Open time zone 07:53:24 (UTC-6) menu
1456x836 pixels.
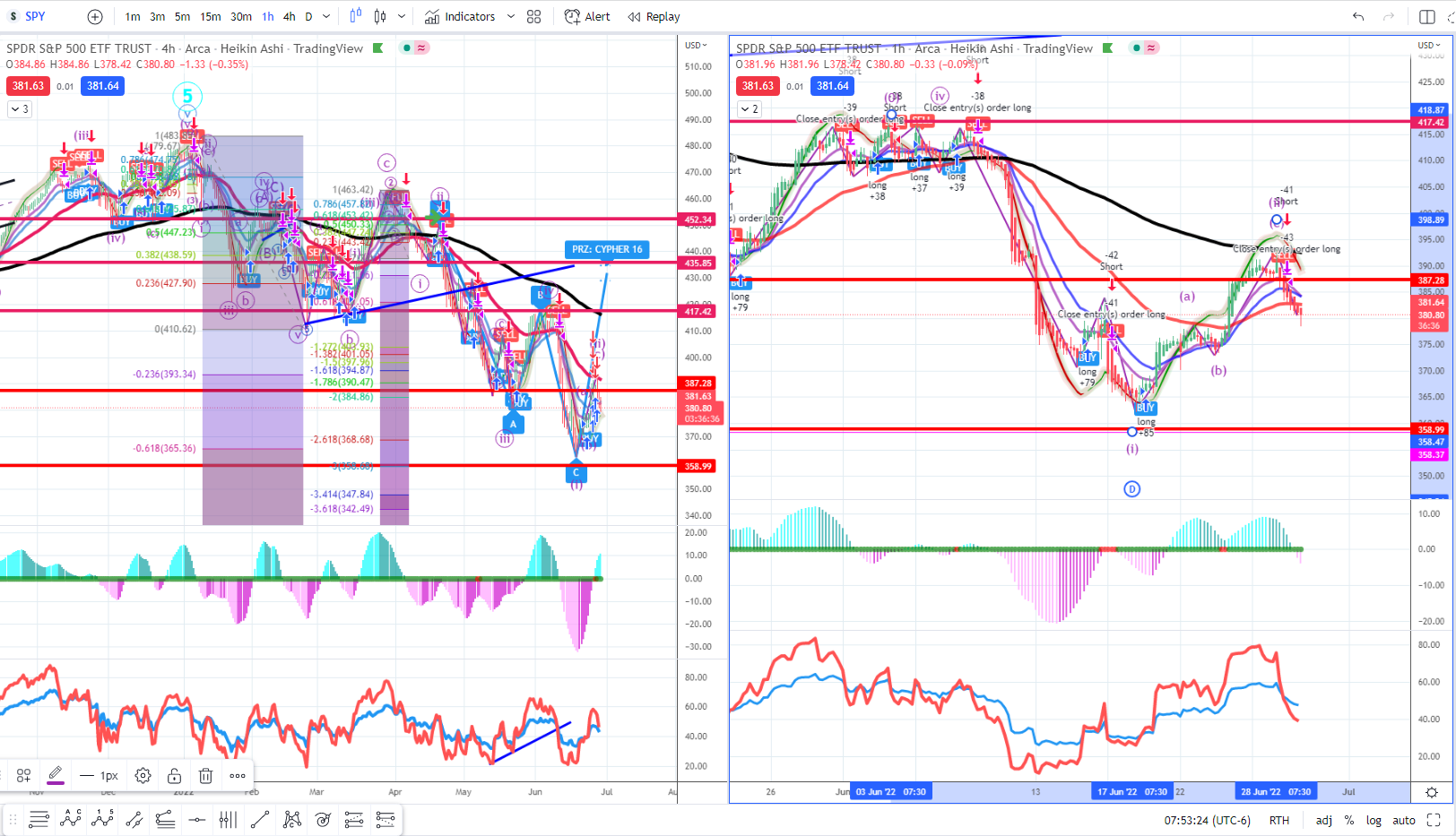coord(1207,820)
